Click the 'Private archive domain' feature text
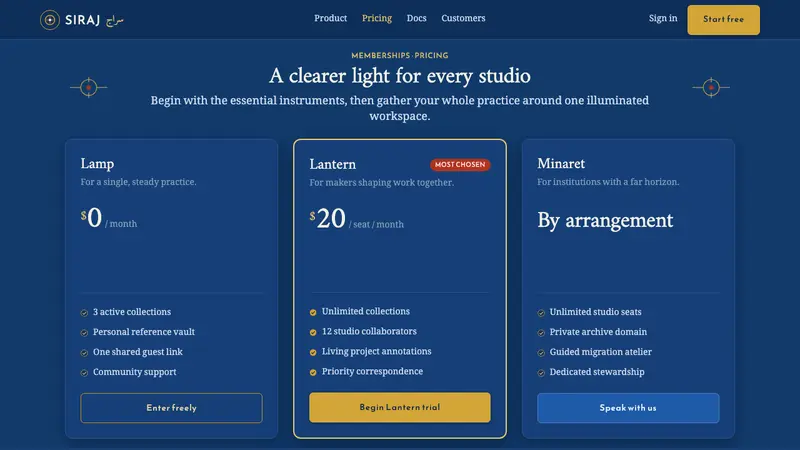The height and width of the screenshot is (450, 800). tap(598, 332)
